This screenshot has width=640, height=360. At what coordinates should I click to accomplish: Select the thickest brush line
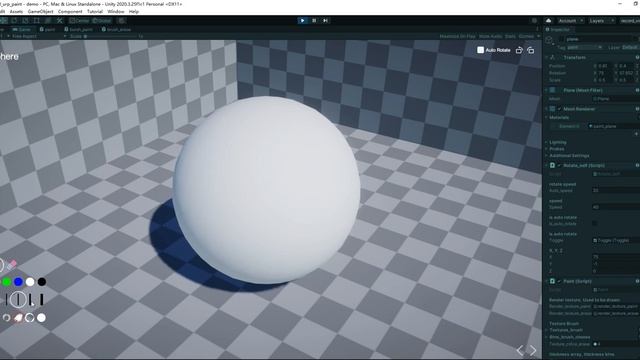(42, 300)
